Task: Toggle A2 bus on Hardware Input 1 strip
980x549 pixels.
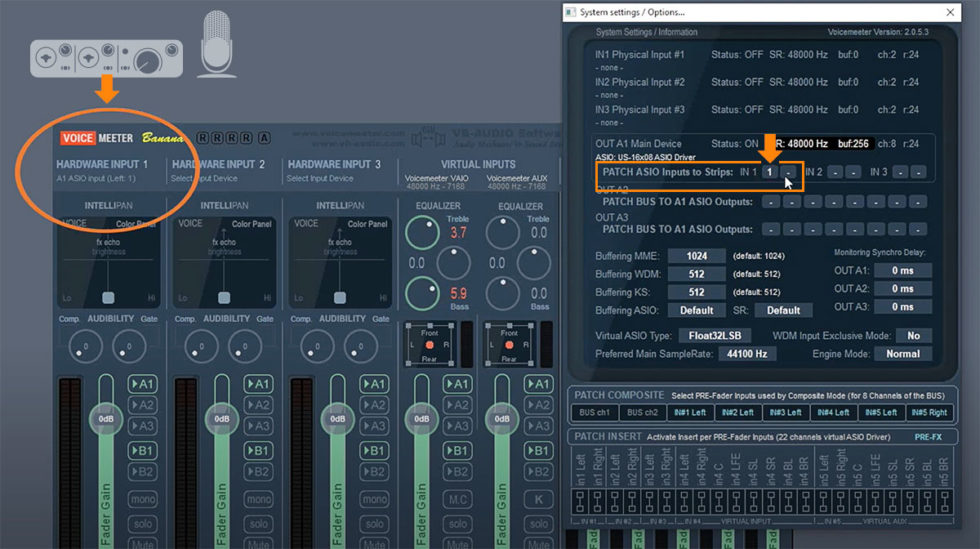Action: point(142,405)
